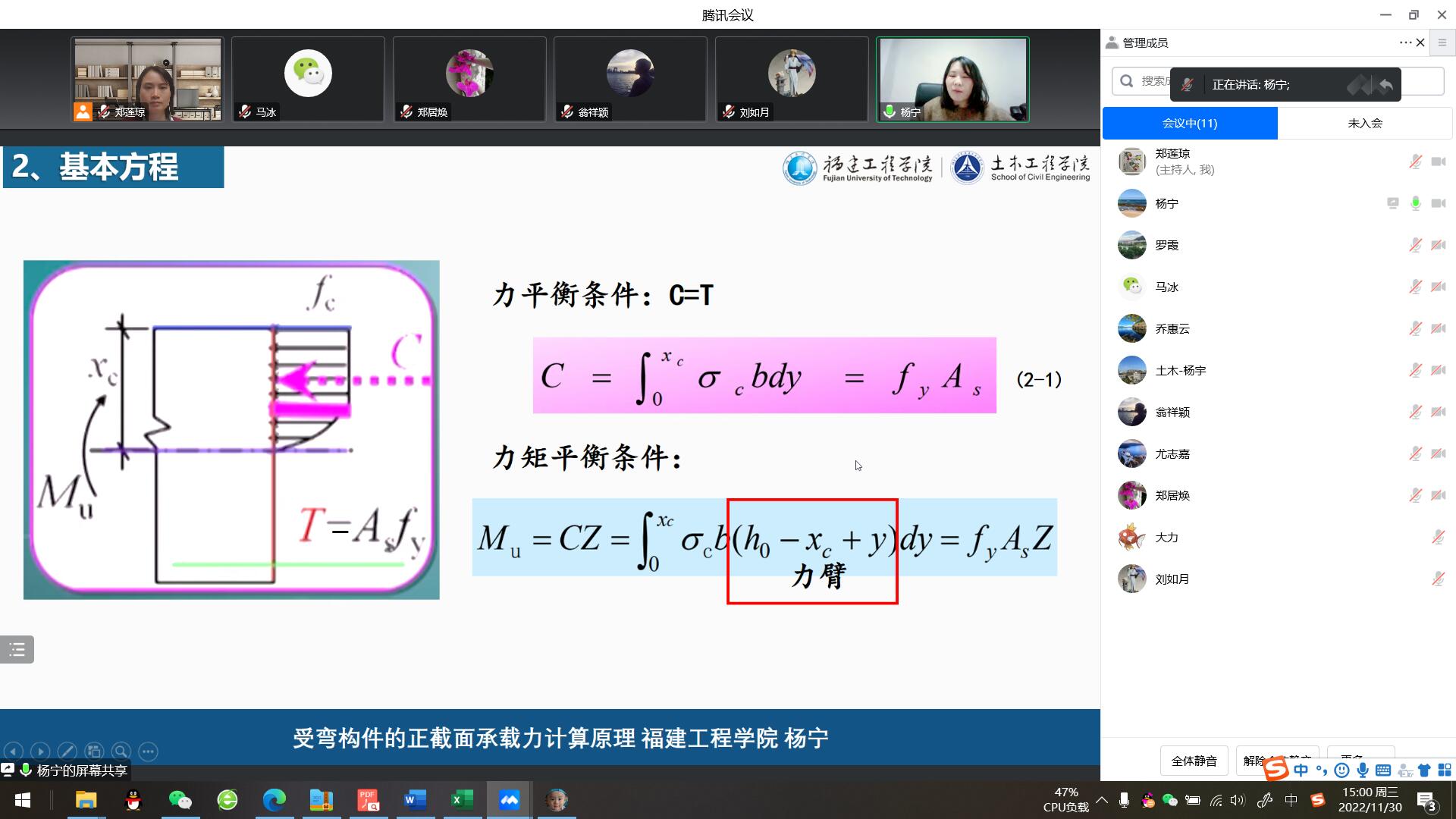Click the return arrow in floating speaker bar
The height and width of the screenshot is (819, 1456).
(x=1385, y=85)
